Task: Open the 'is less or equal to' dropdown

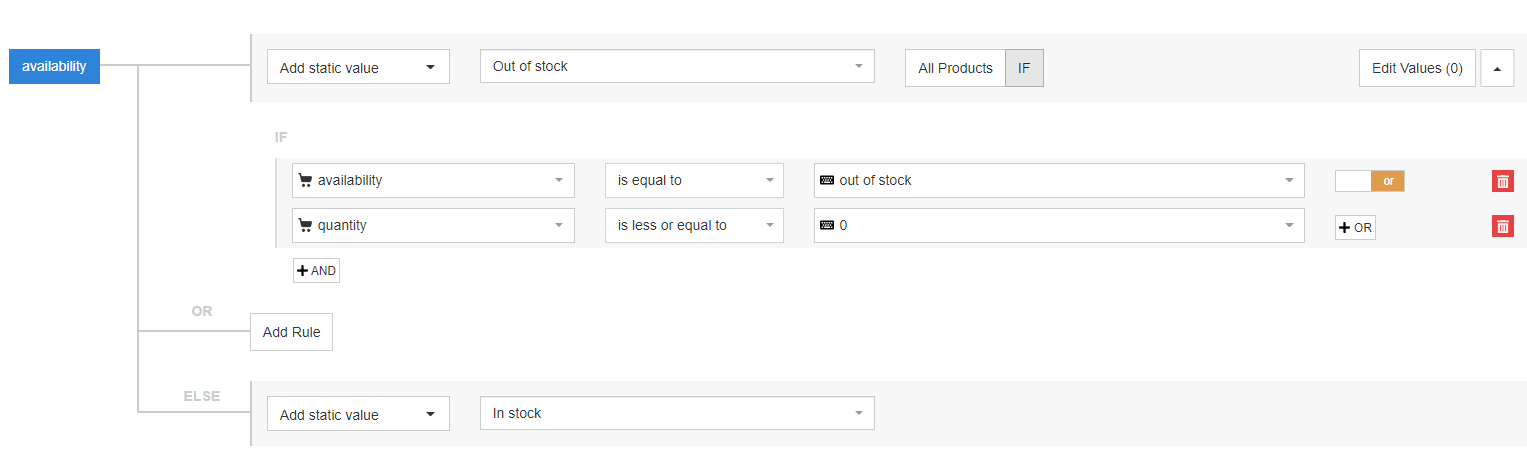Action: pos(694,226)
